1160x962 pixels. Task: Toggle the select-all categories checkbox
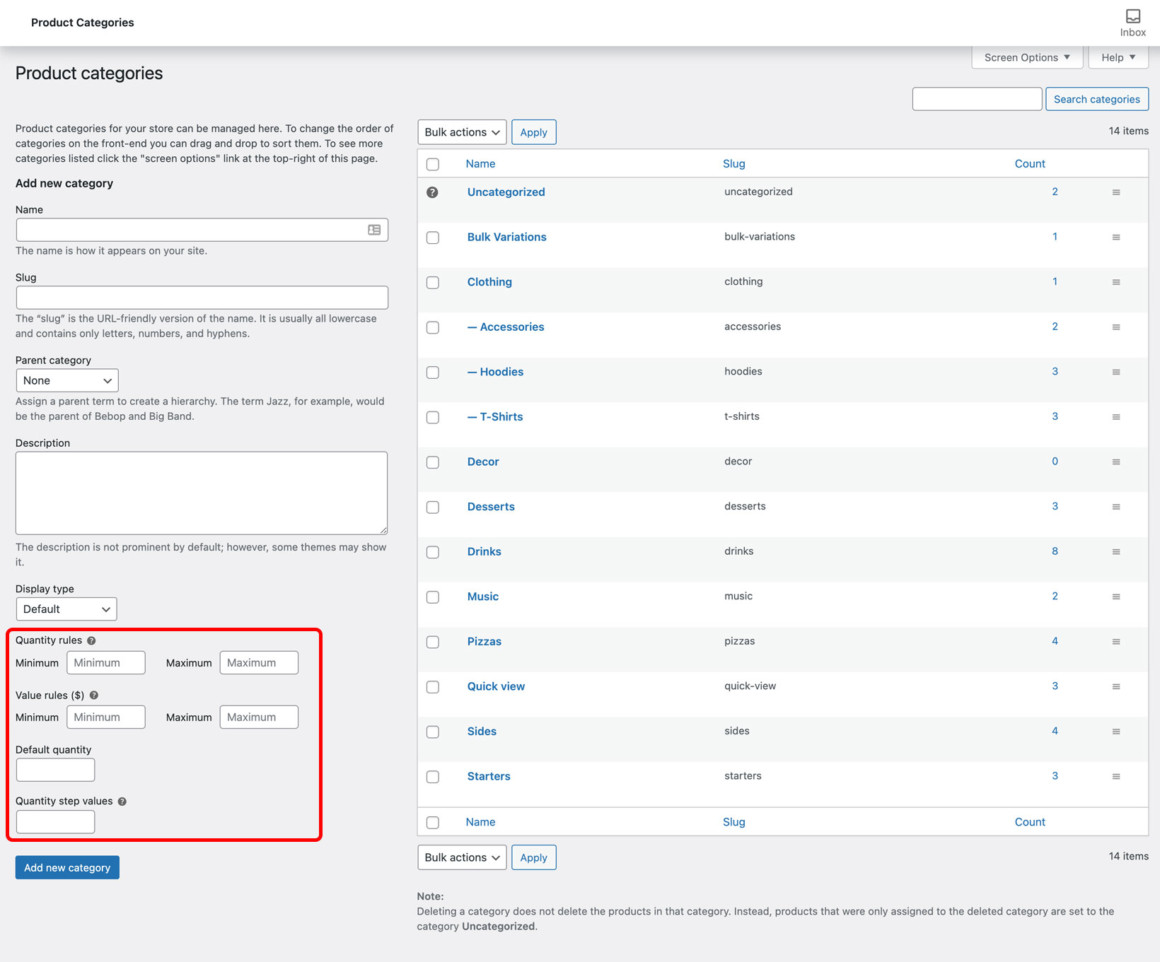(433, 163)
